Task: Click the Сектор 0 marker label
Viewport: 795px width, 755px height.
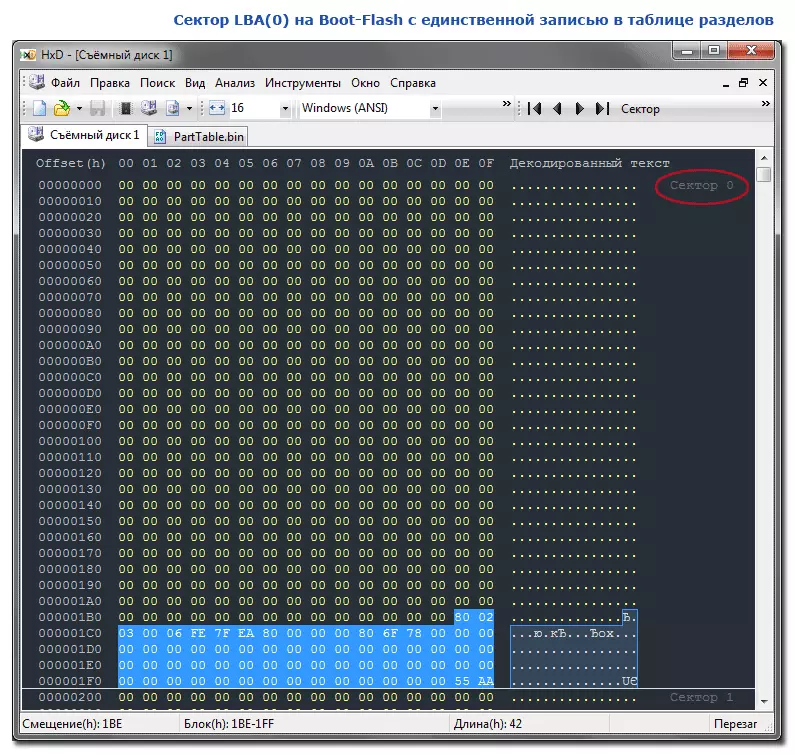Action: pos(701,186)
